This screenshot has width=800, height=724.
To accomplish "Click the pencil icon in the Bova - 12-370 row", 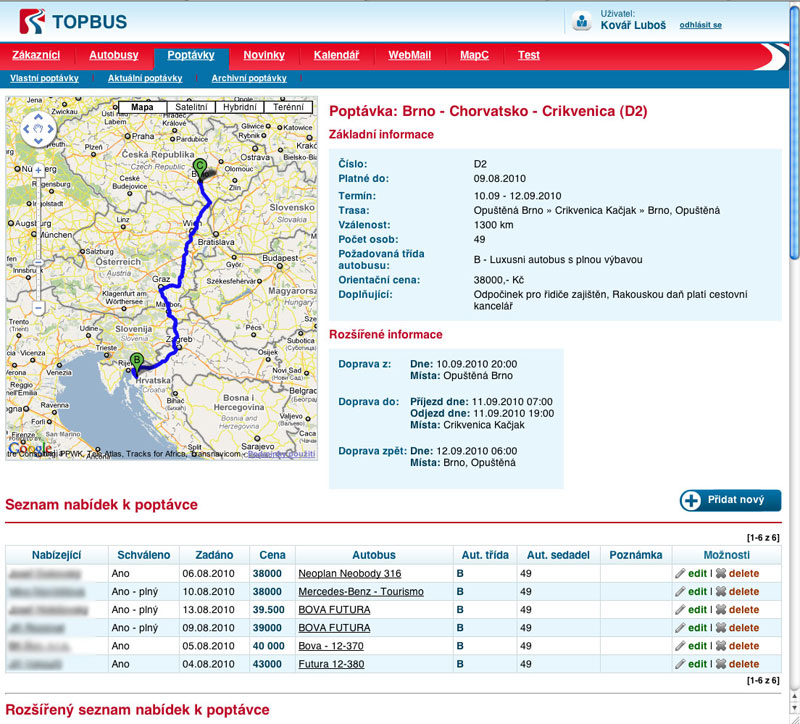I will click(680, 646).
